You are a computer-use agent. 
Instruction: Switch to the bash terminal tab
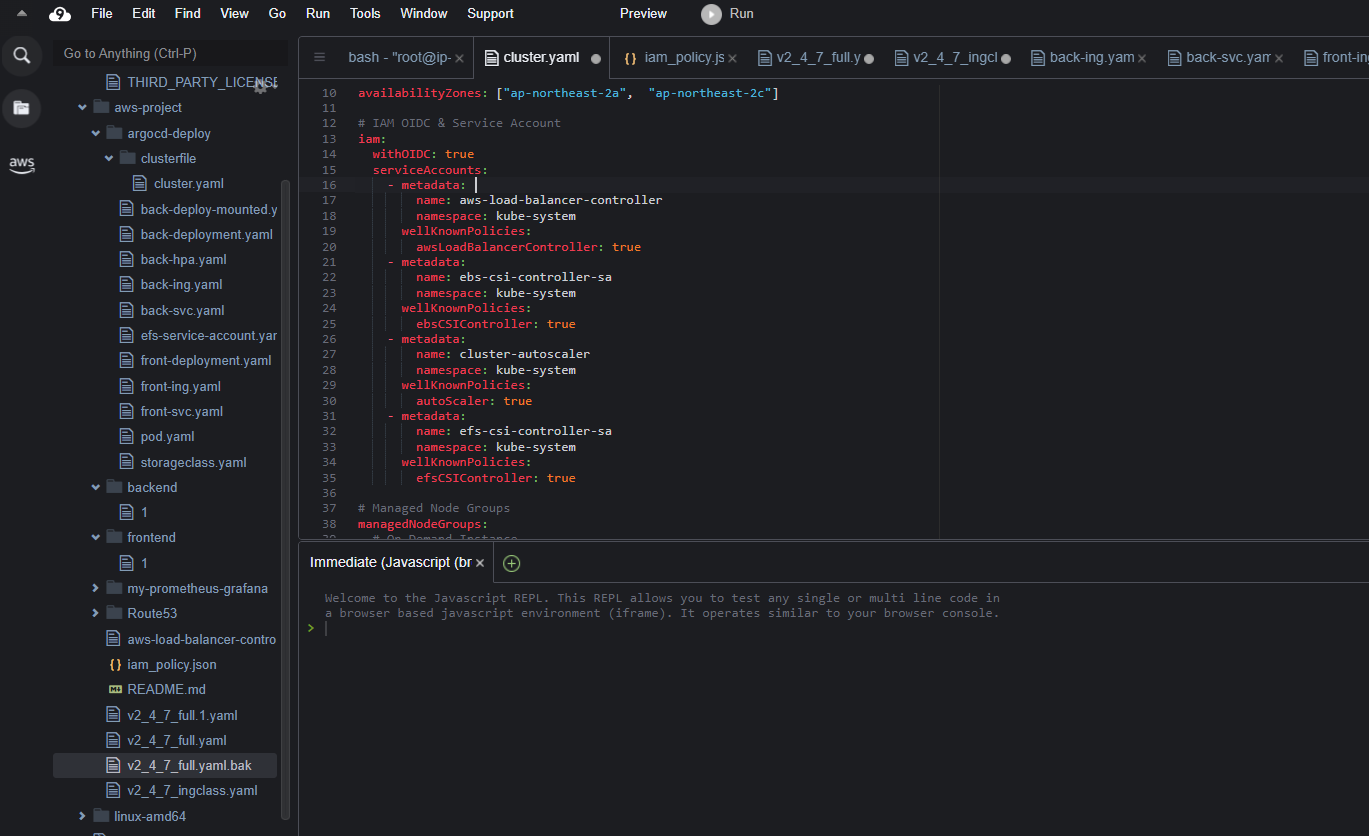click(x=400, y=58)
